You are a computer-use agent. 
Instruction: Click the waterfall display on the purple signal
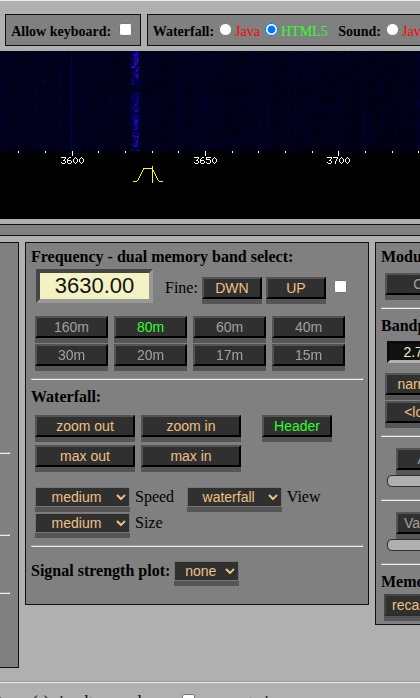pos(135,100)
